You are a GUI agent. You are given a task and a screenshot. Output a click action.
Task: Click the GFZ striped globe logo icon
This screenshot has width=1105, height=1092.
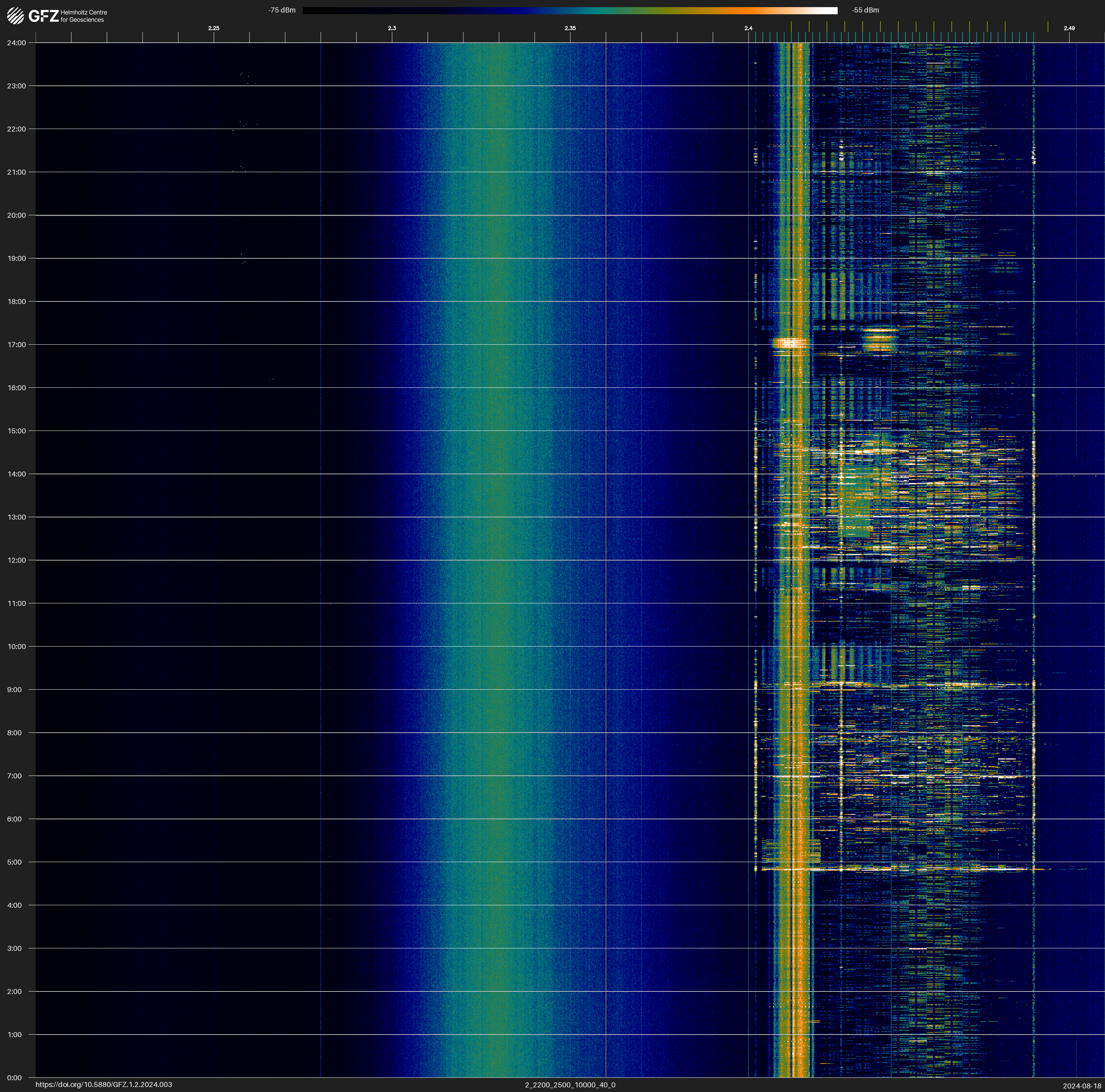[x=15, y=15]
